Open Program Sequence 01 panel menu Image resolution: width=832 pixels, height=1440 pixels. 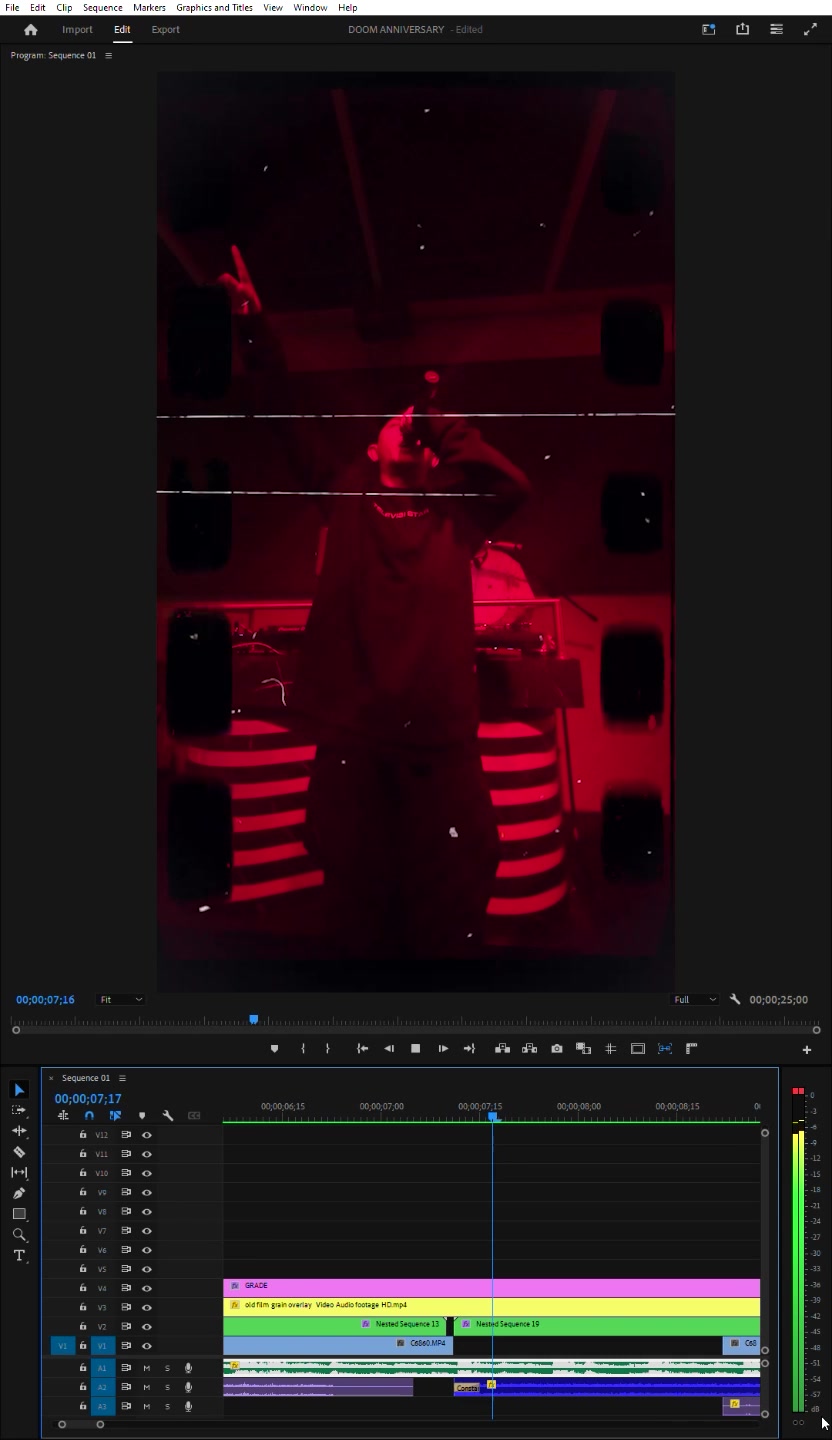pyautogui.click(x=108, y=55)
